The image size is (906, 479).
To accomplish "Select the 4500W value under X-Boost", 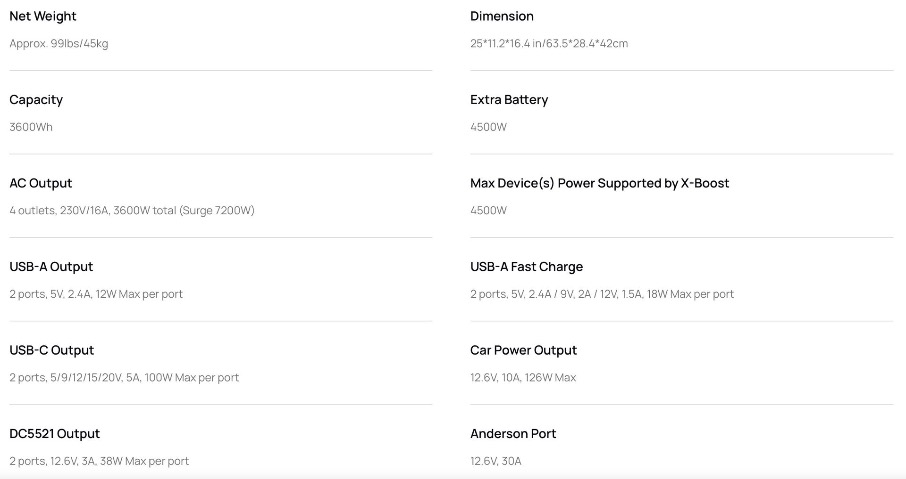I will point(488,210).
